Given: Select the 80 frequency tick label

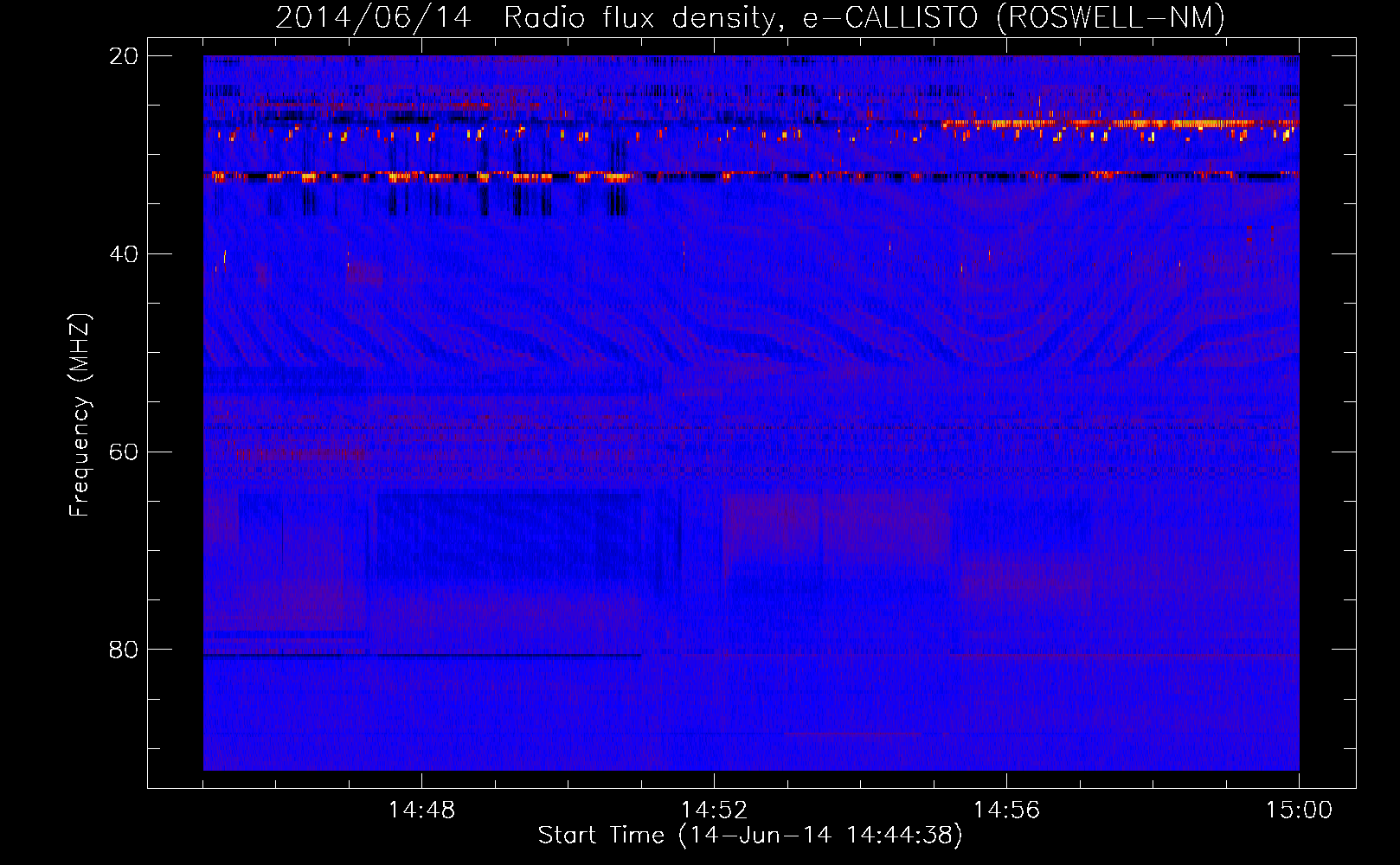Looking at the screenshot, I should pyautogui.click(x=124, y=650).
